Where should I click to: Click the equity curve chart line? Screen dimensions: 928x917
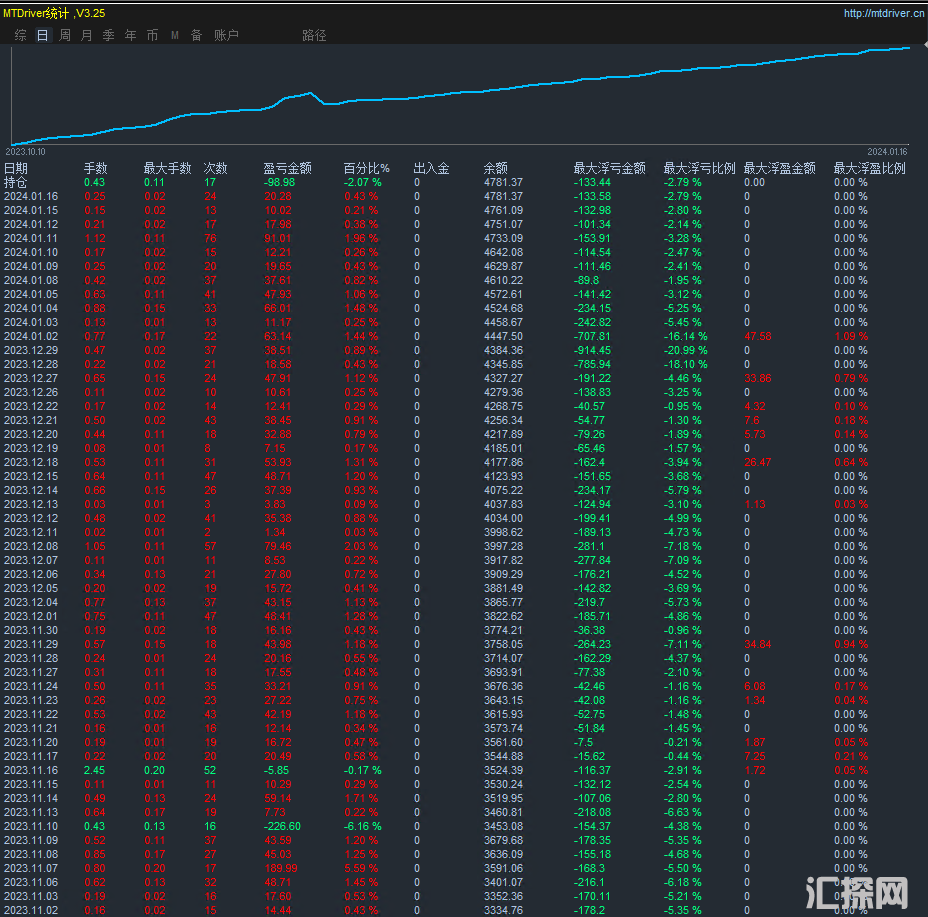point(500,88)
